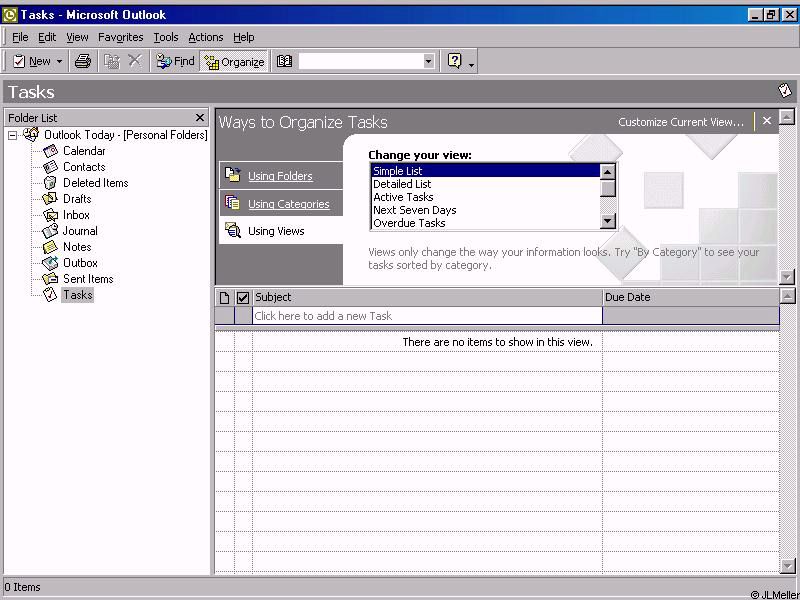This screenshot has height=600, width=800.
Task: Click the new Task subject field
Action: (427, 316)
